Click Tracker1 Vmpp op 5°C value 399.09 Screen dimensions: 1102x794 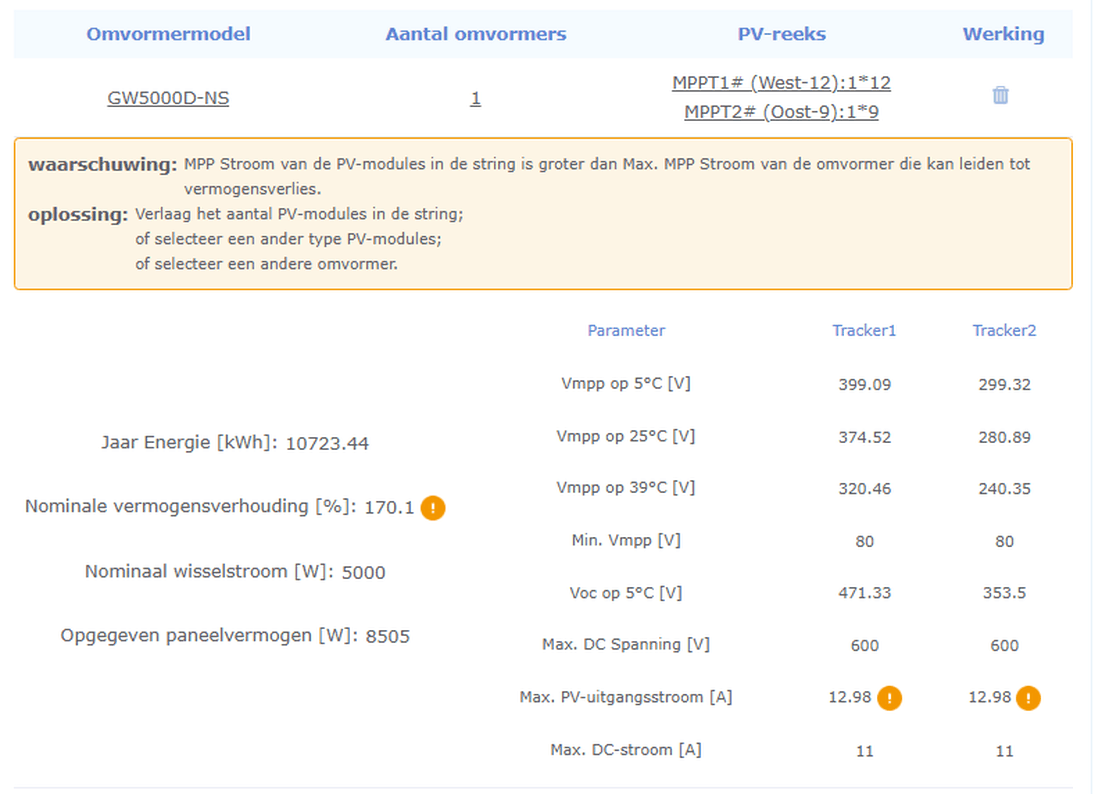(x=864, y=385)
